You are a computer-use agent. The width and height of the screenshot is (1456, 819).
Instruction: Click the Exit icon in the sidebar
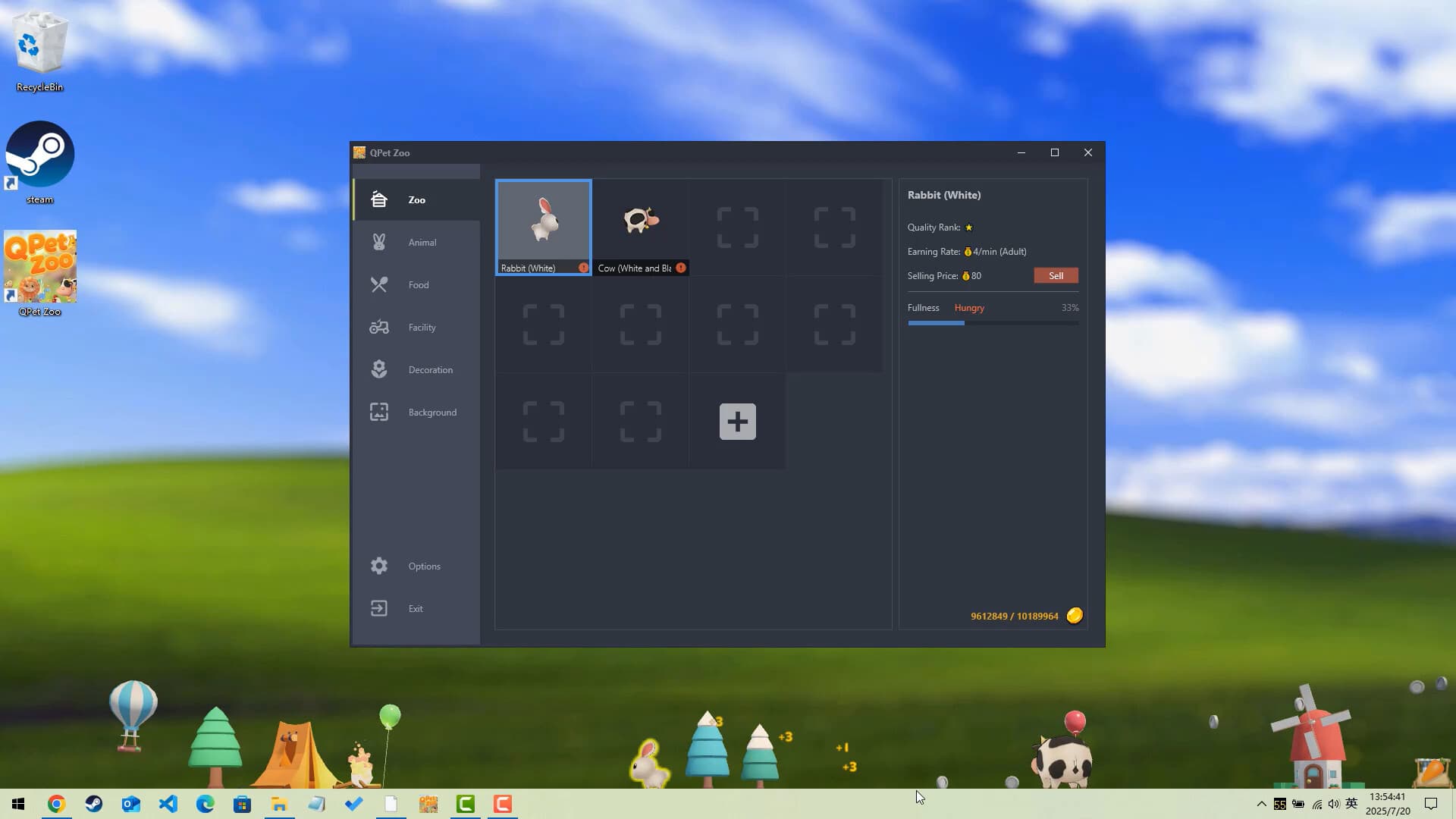(378, 608)
